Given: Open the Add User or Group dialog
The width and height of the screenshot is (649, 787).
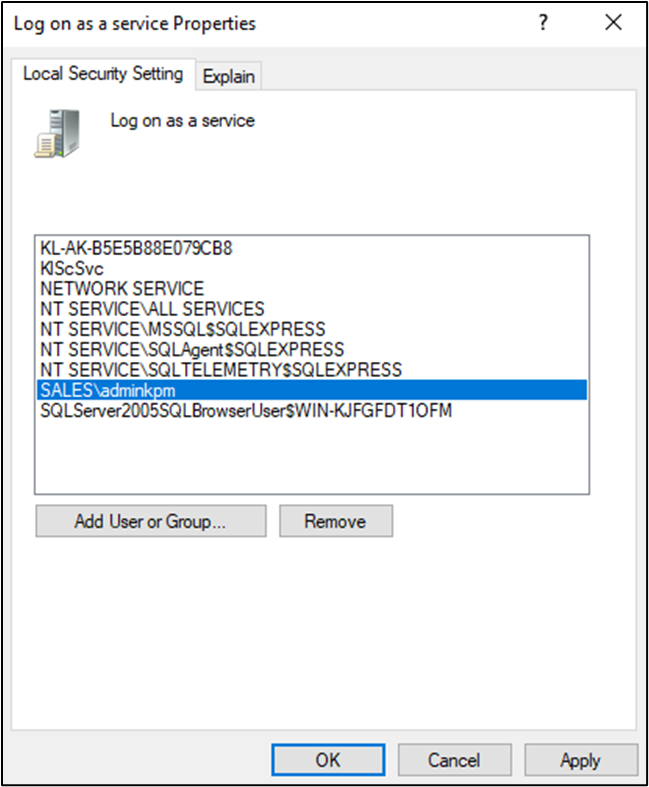Looking at the screenshot, I should pyautogui.click(x=151, y=521).
